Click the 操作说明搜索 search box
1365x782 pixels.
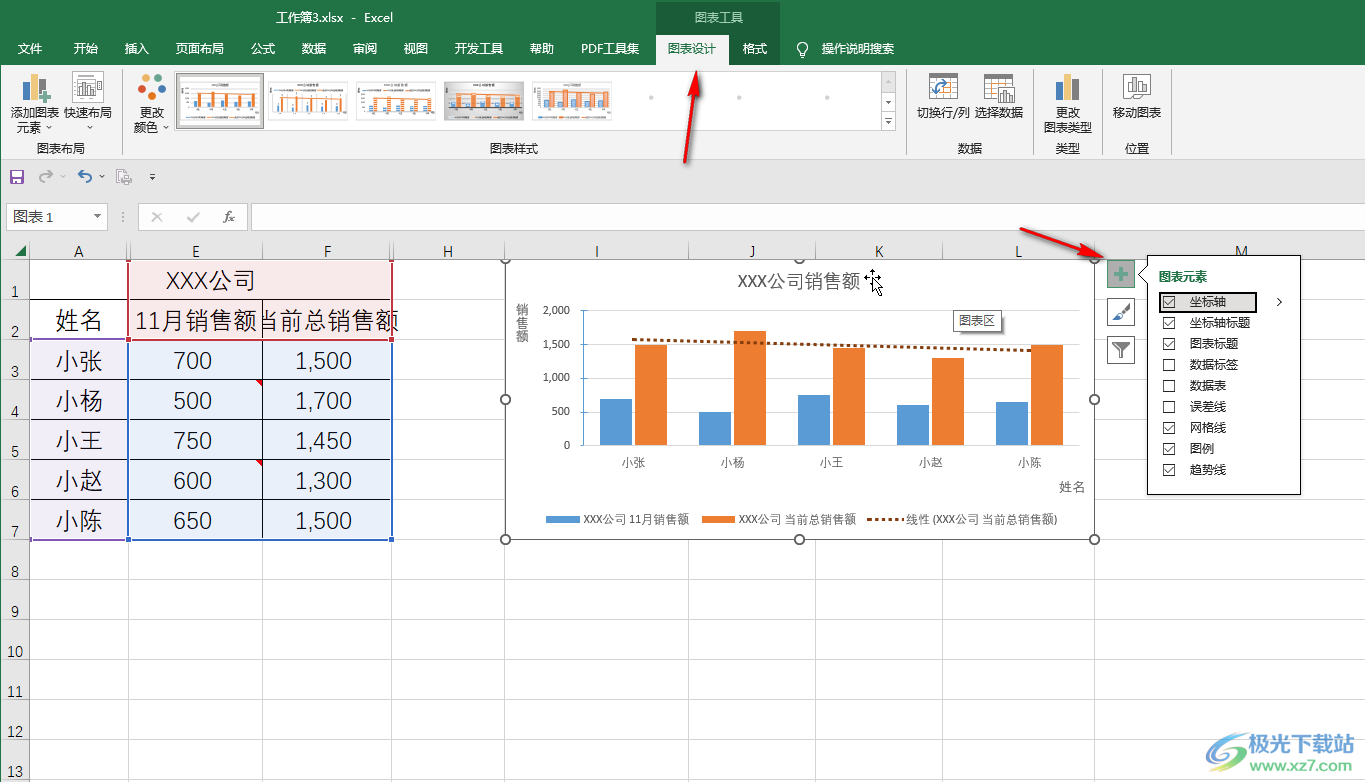pyautogui.click(x=858, y=48)
